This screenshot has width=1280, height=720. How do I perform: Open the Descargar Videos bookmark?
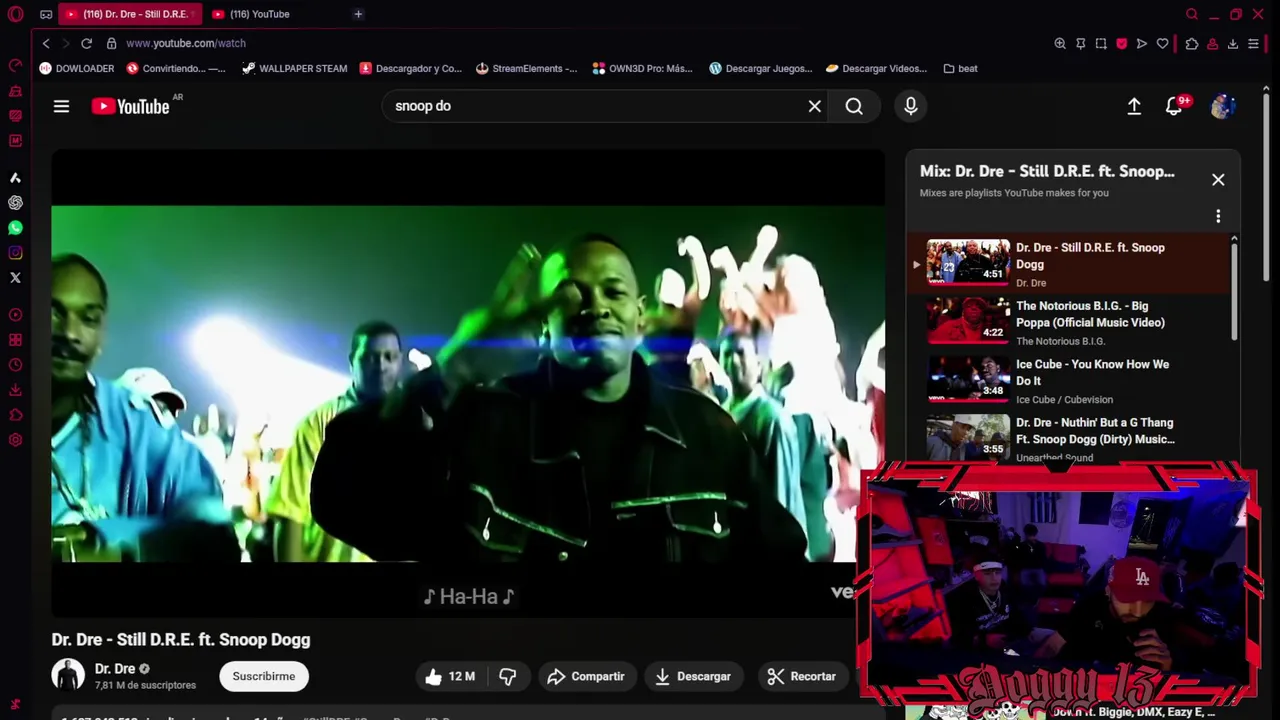pyautogui.click(x=876, y=68)
